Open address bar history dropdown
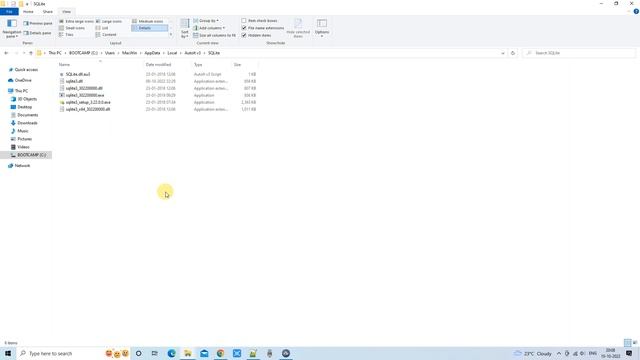 pos(503,53)
